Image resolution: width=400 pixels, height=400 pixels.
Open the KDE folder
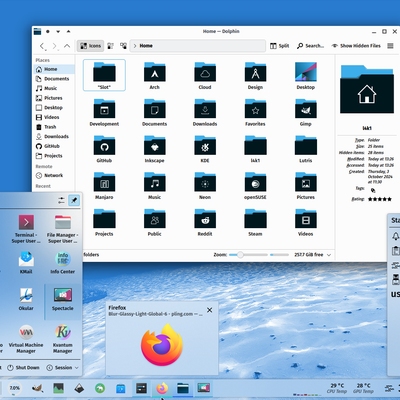[x=205, y=149]
